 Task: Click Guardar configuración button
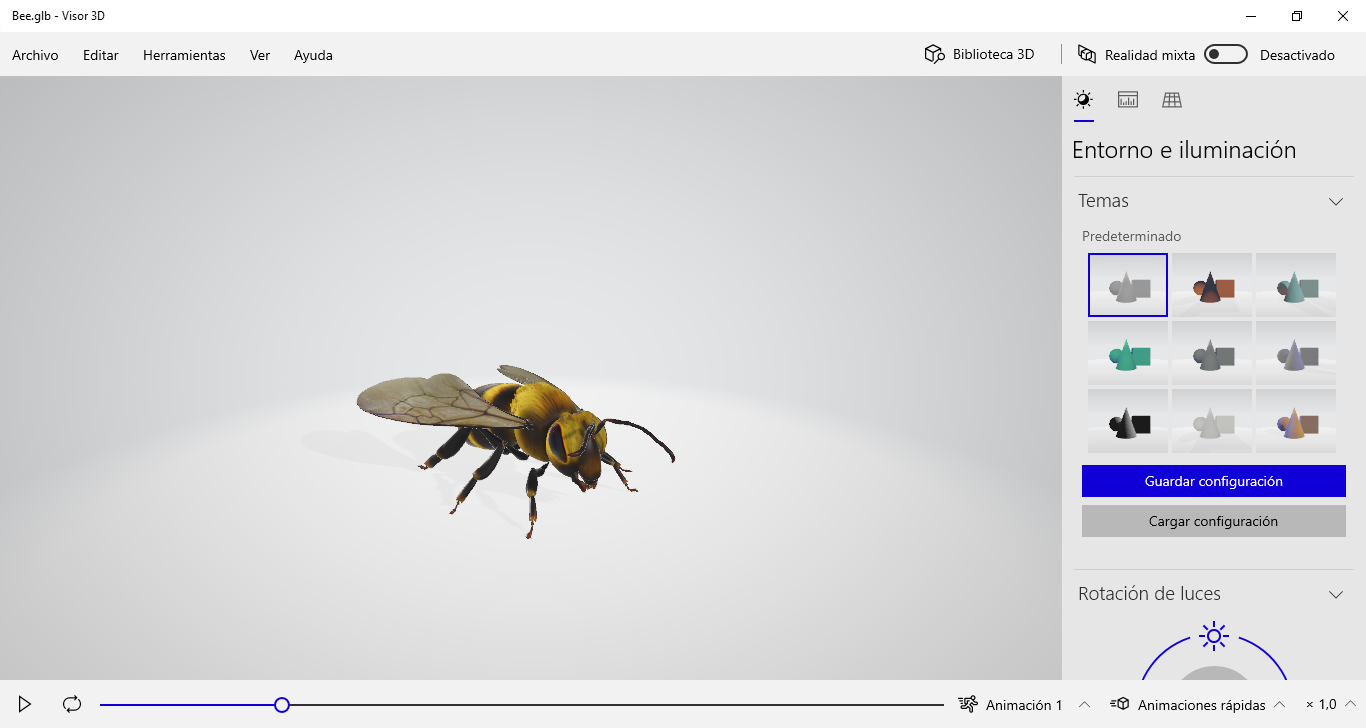pyautogui.click(x=1214, y=481)
